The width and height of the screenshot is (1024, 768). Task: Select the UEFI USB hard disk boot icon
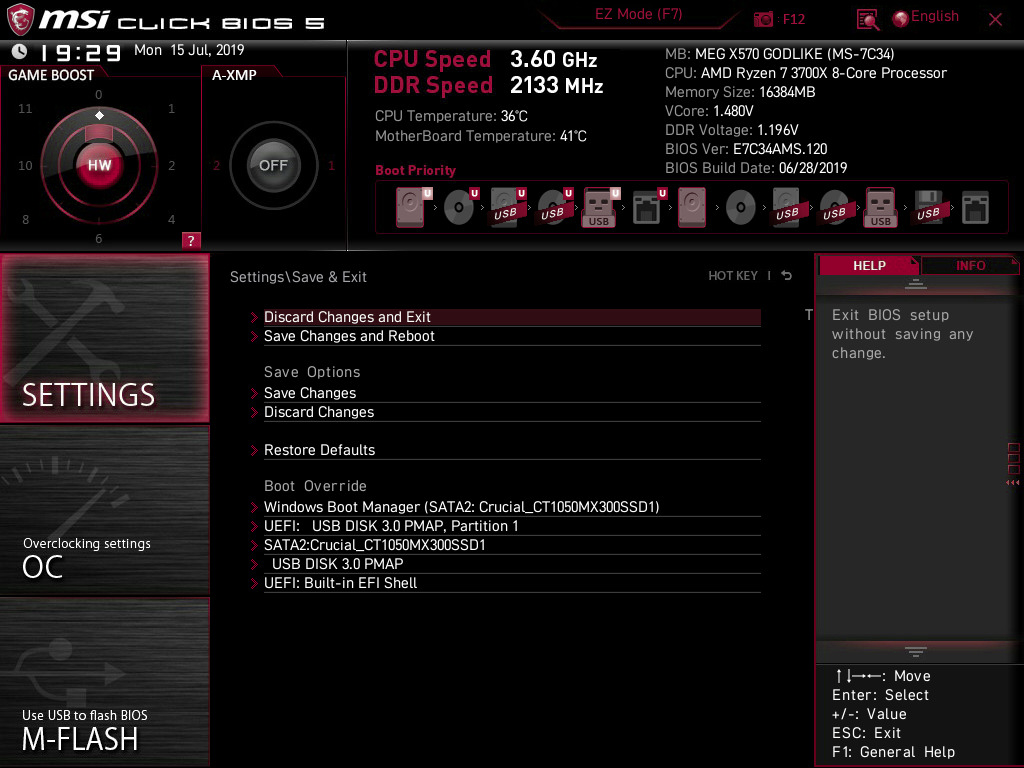click(x=507, y=207)
